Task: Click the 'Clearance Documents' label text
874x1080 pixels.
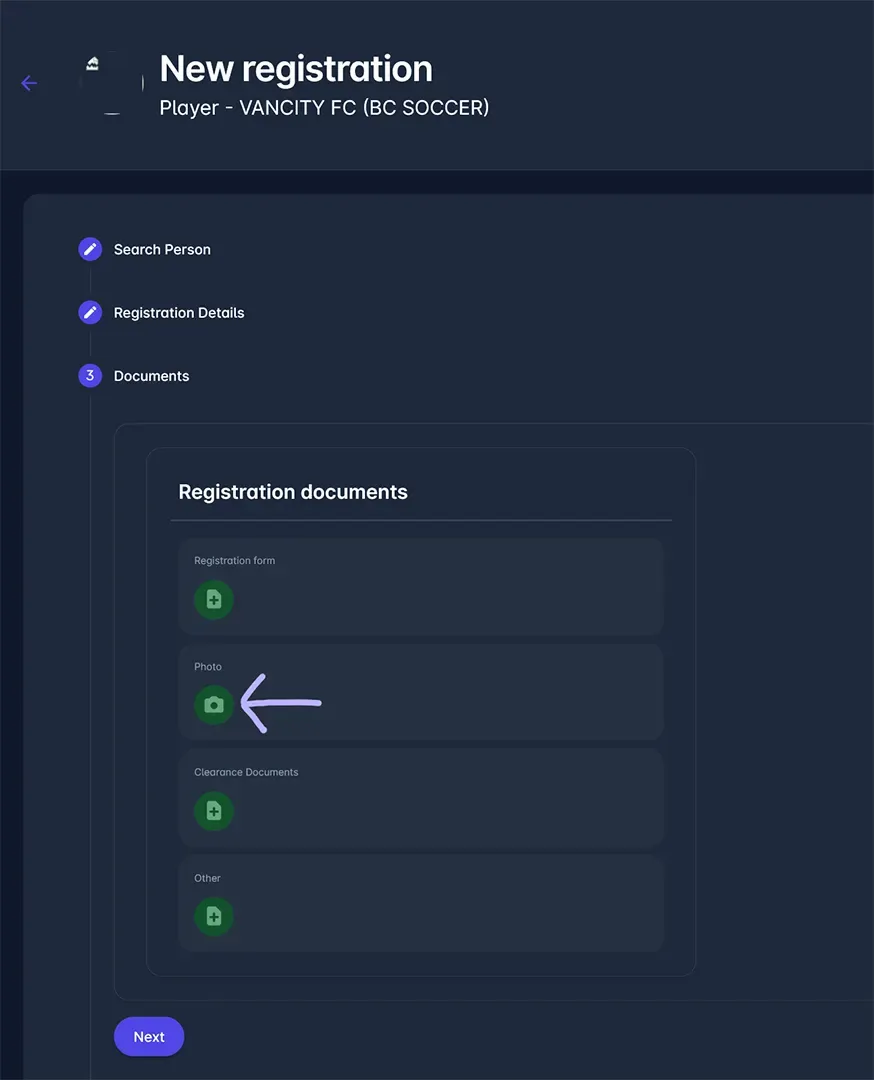Action: [246, 772]
